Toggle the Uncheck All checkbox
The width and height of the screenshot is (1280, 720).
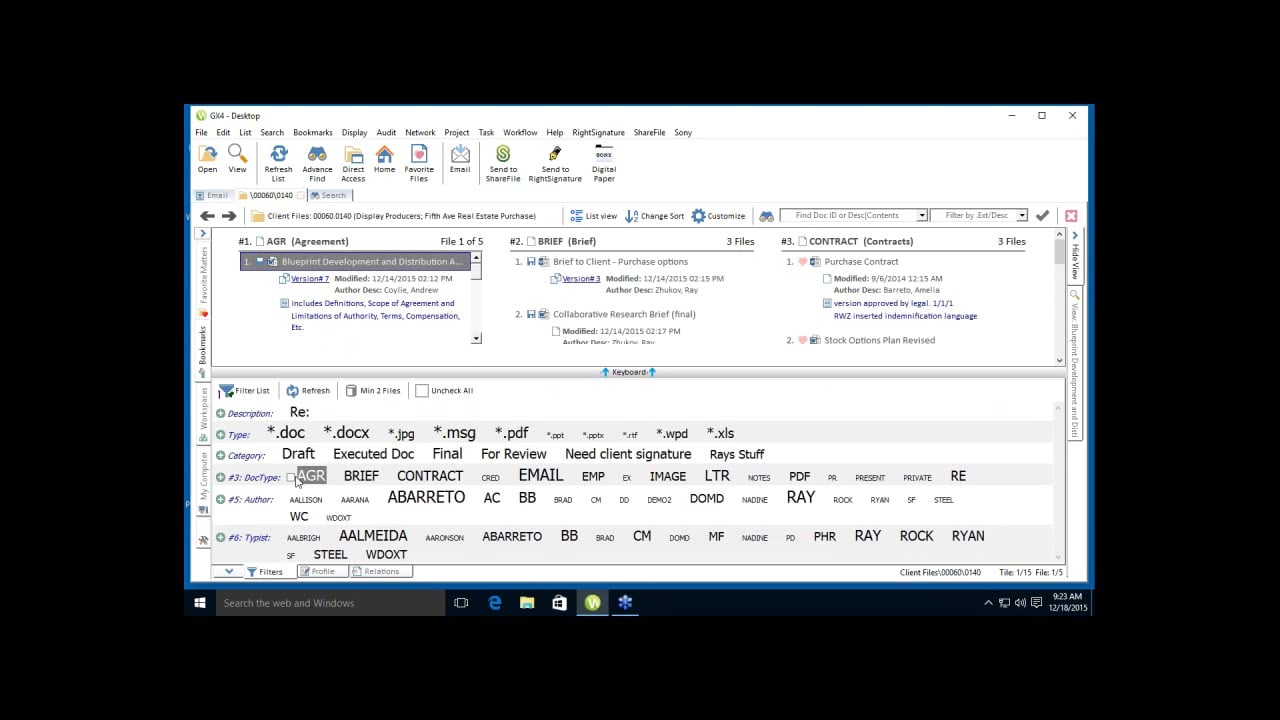pos(422,391)
